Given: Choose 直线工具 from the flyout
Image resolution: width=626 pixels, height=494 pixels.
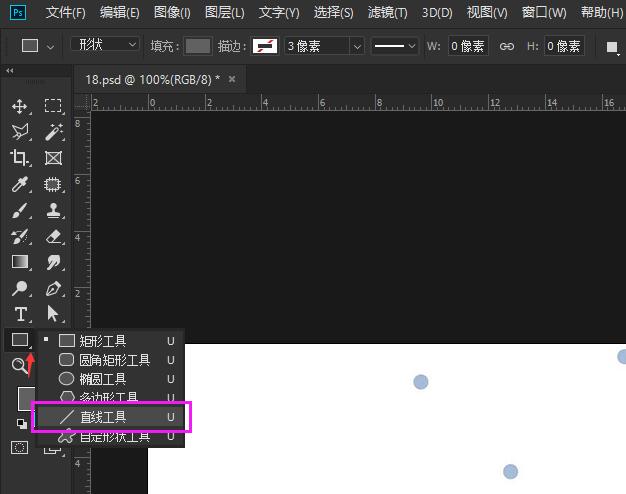Looking at the screenshot, I should click(x=111, y=417).
